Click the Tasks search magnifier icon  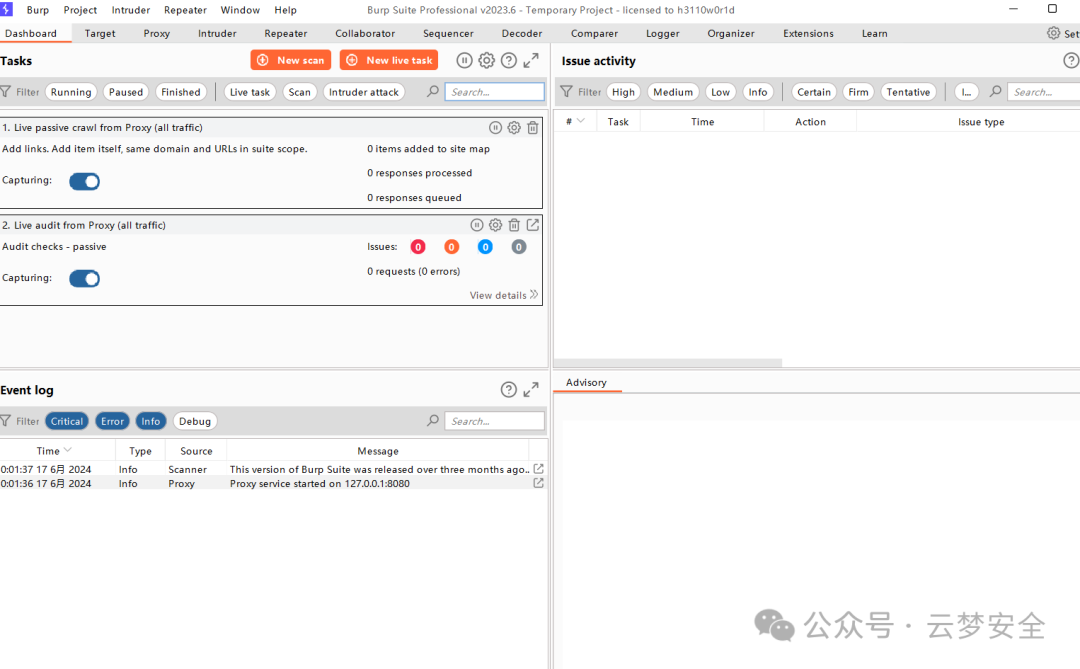433,91
